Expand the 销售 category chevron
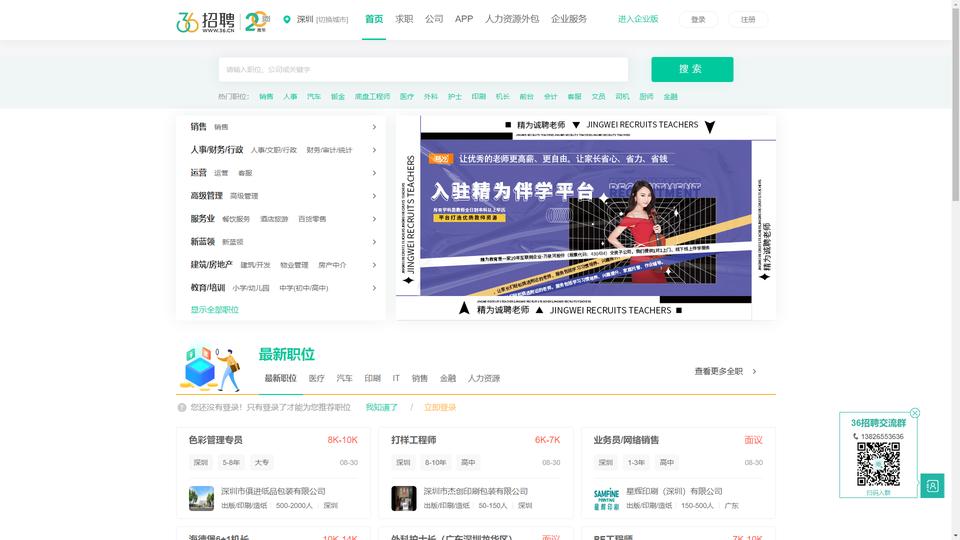This screenshot has width=960, height=540. point(374,127)
